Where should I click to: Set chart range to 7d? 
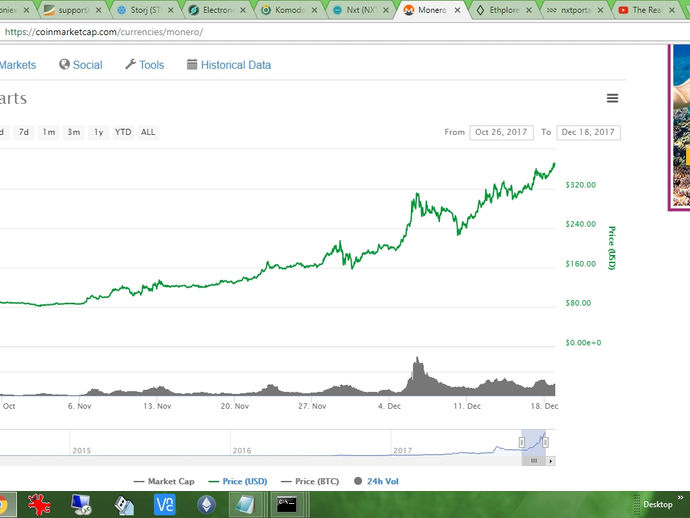coord(24,132)
